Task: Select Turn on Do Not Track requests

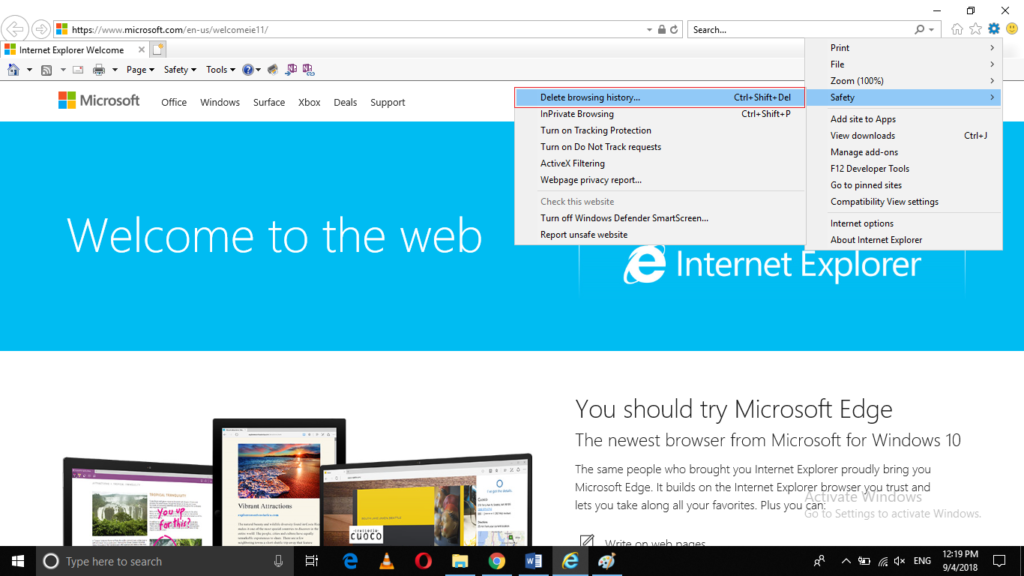Action: (x=660, y=147)
